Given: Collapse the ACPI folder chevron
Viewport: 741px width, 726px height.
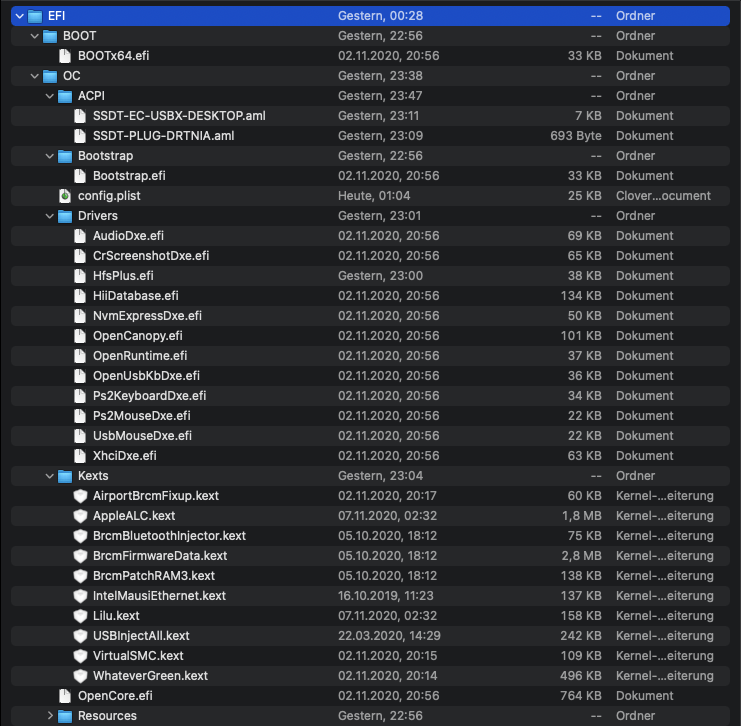Looking at the screenshot, I should [50, 96].
